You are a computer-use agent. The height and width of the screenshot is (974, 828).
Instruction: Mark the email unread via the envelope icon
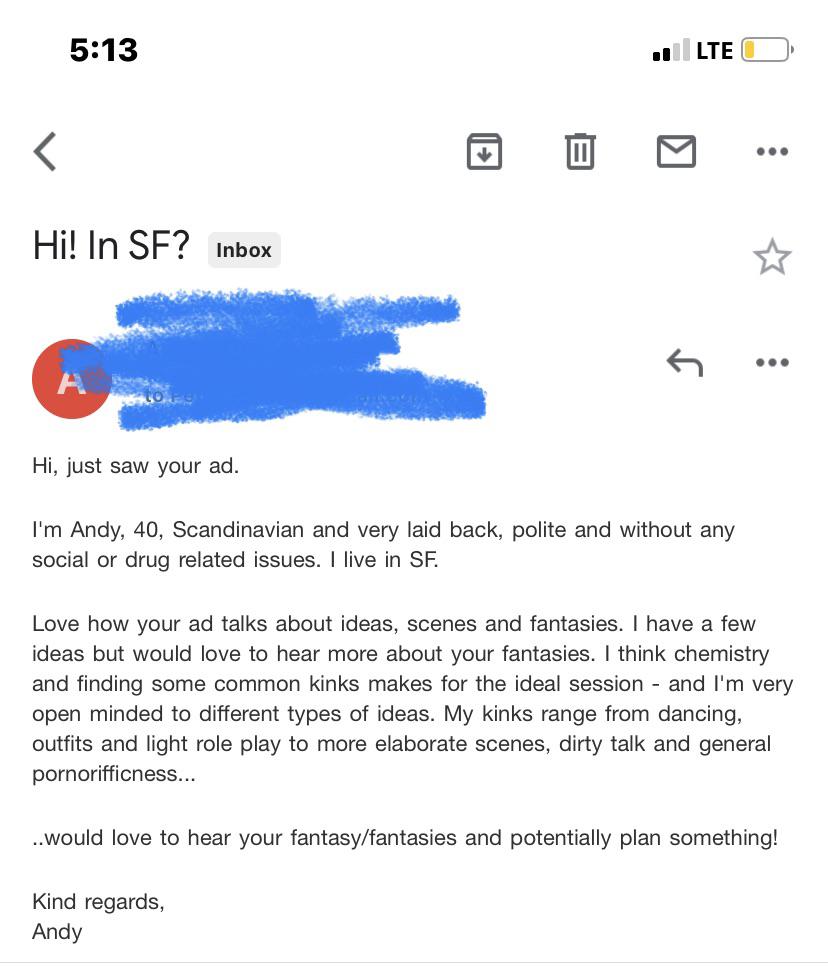click(676, 151)
